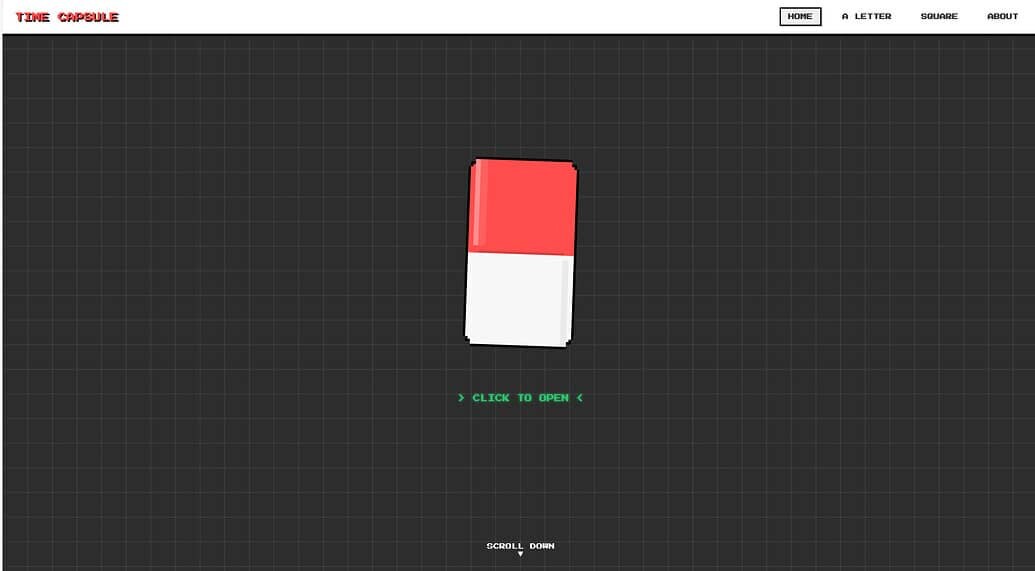Open the SQUARE nav item
Viewport: 1035px width, 571px height.
pos(939,17)
